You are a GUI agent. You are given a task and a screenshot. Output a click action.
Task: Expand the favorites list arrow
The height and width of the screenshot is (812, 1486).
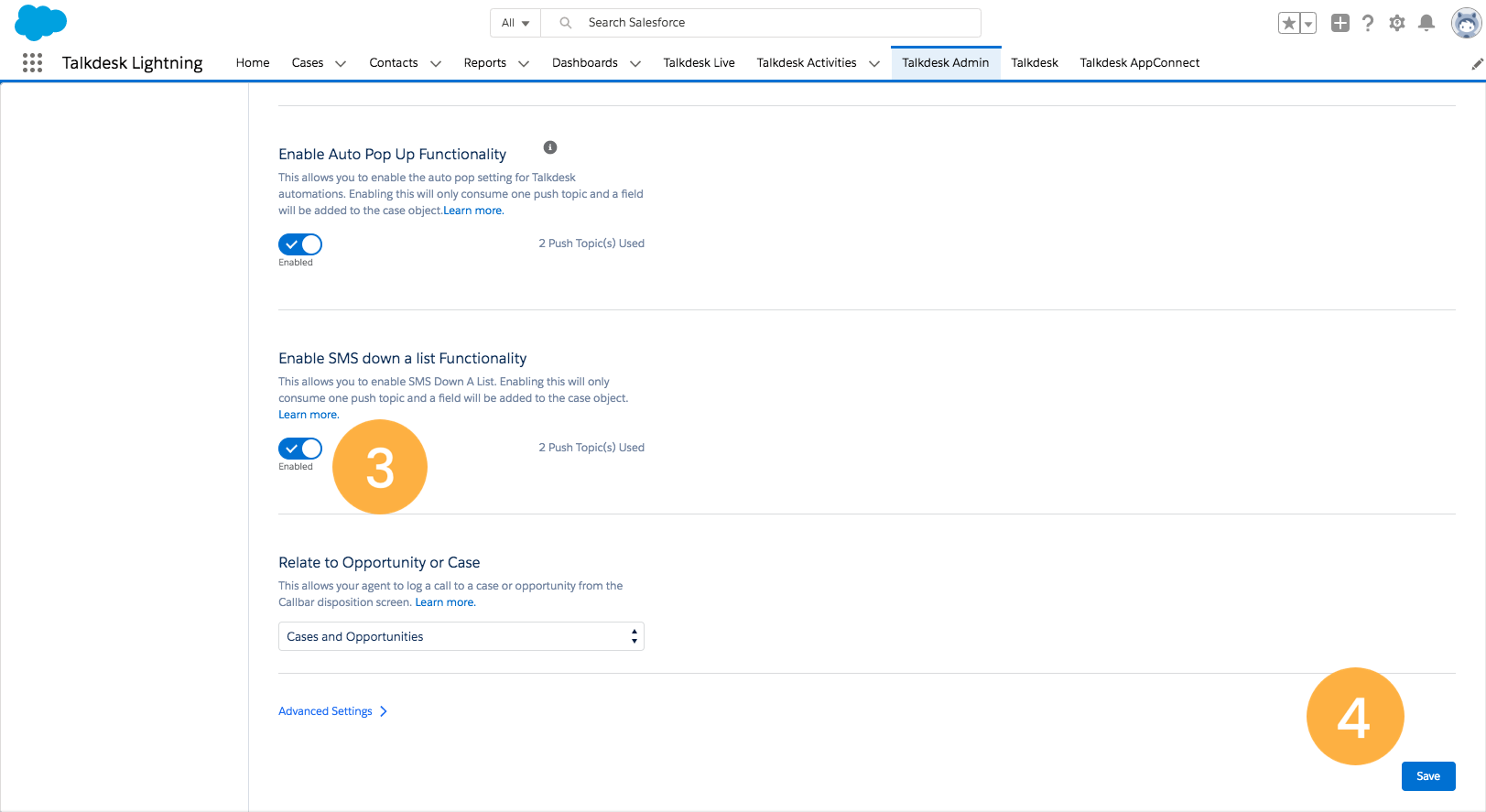click(1308, 24)
